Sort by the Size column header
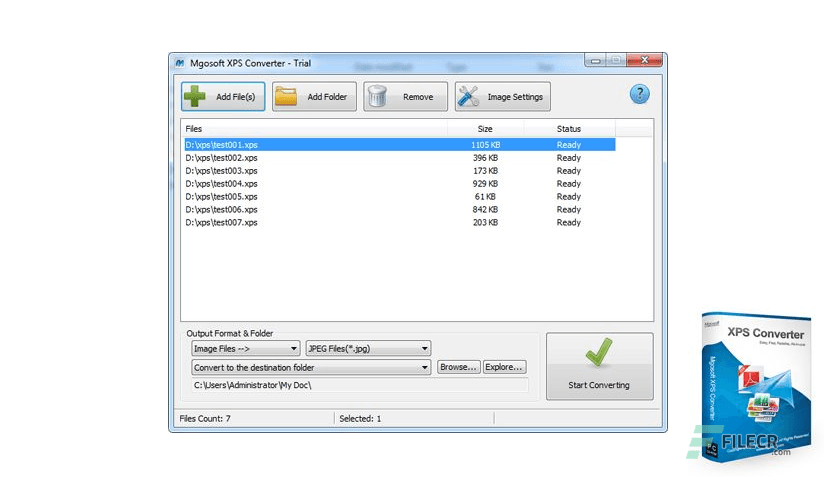The height and width of the screenshot is (484, 836). click(x=486, y=128)
